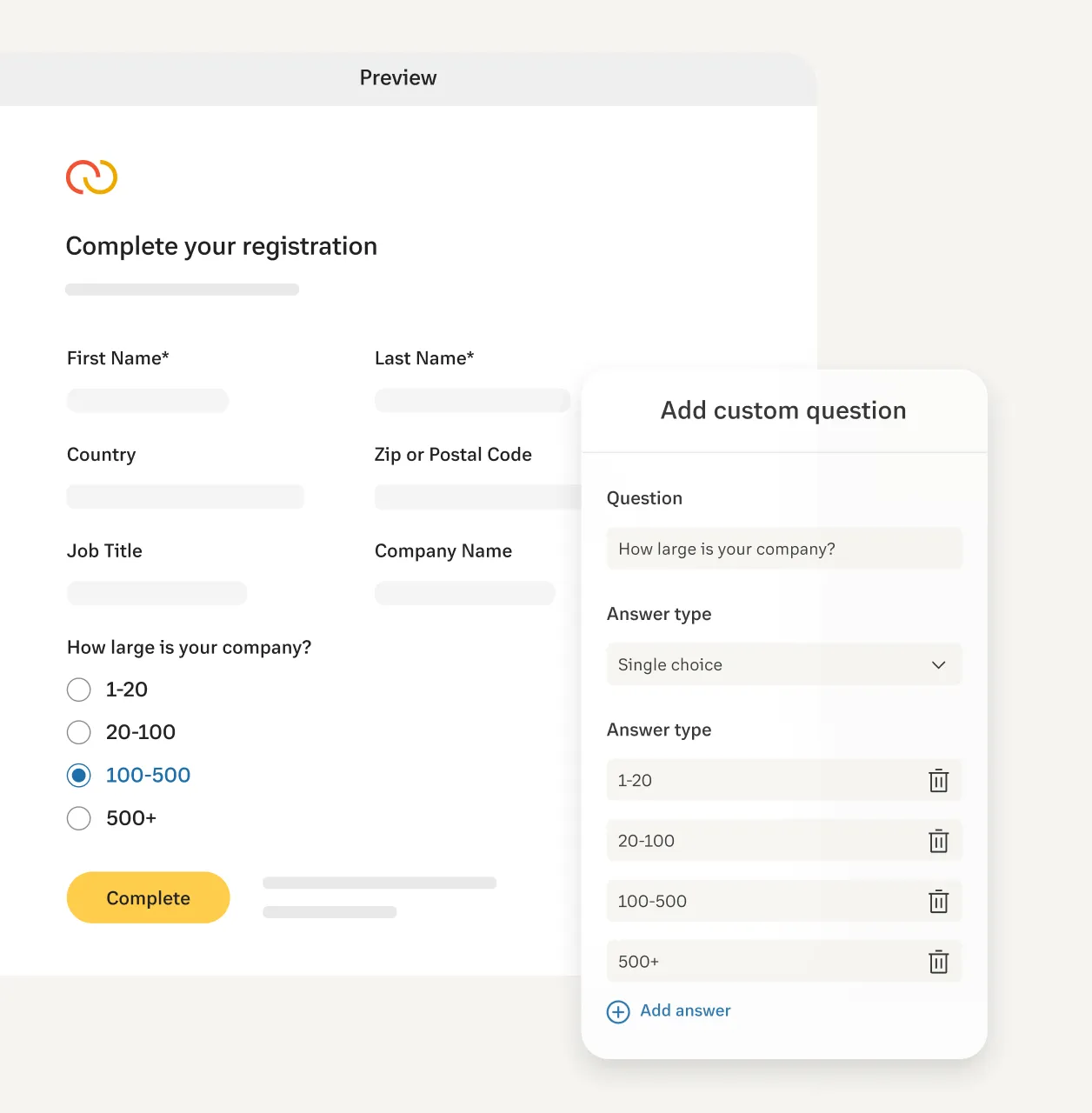Delete the 500+ answer option
1092x1113 pixels.
[938, 962]
